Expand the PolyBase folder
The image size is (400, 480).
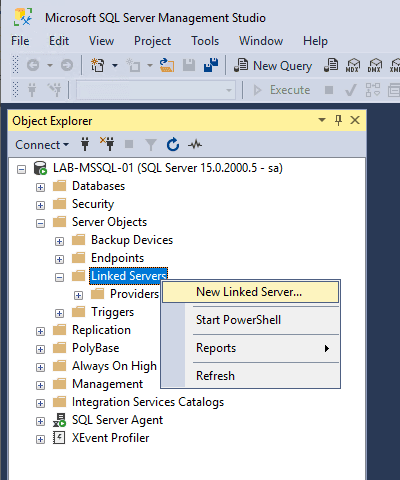coord(40,349)
